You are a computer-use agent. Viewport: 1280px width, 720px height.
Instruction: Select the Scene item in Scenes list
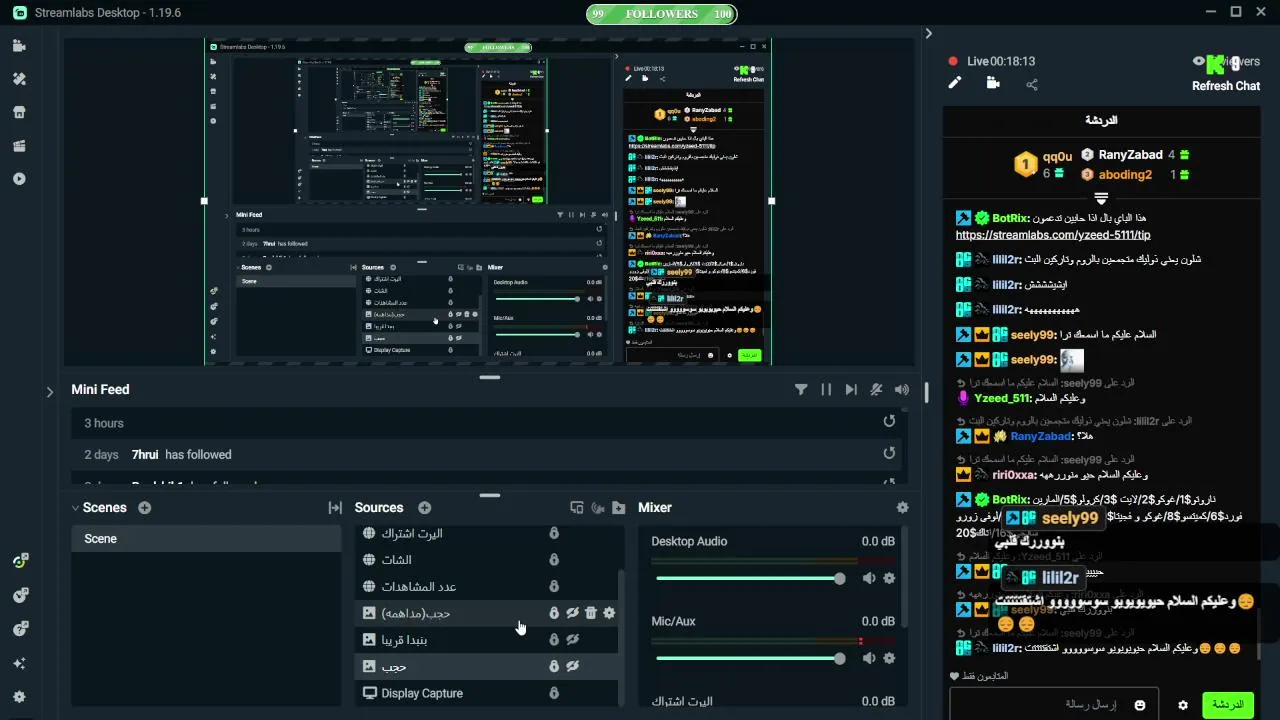(x=207, y=539)
